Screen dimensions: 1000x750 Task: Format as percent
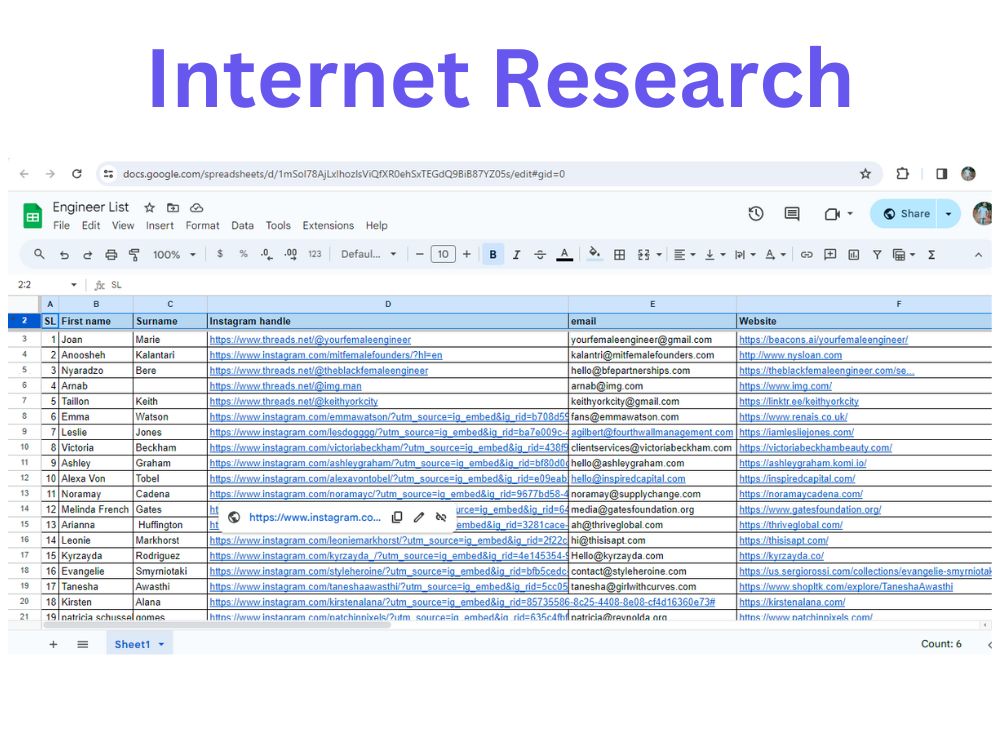(x=243, y=254)
